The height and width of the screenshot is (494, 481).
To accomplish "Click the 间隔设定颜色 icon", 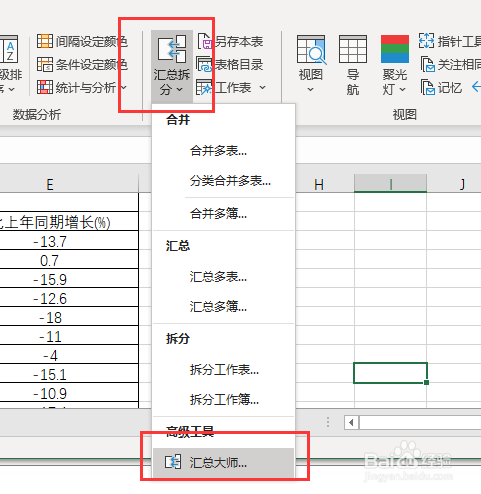I will (x=45, y=41).
